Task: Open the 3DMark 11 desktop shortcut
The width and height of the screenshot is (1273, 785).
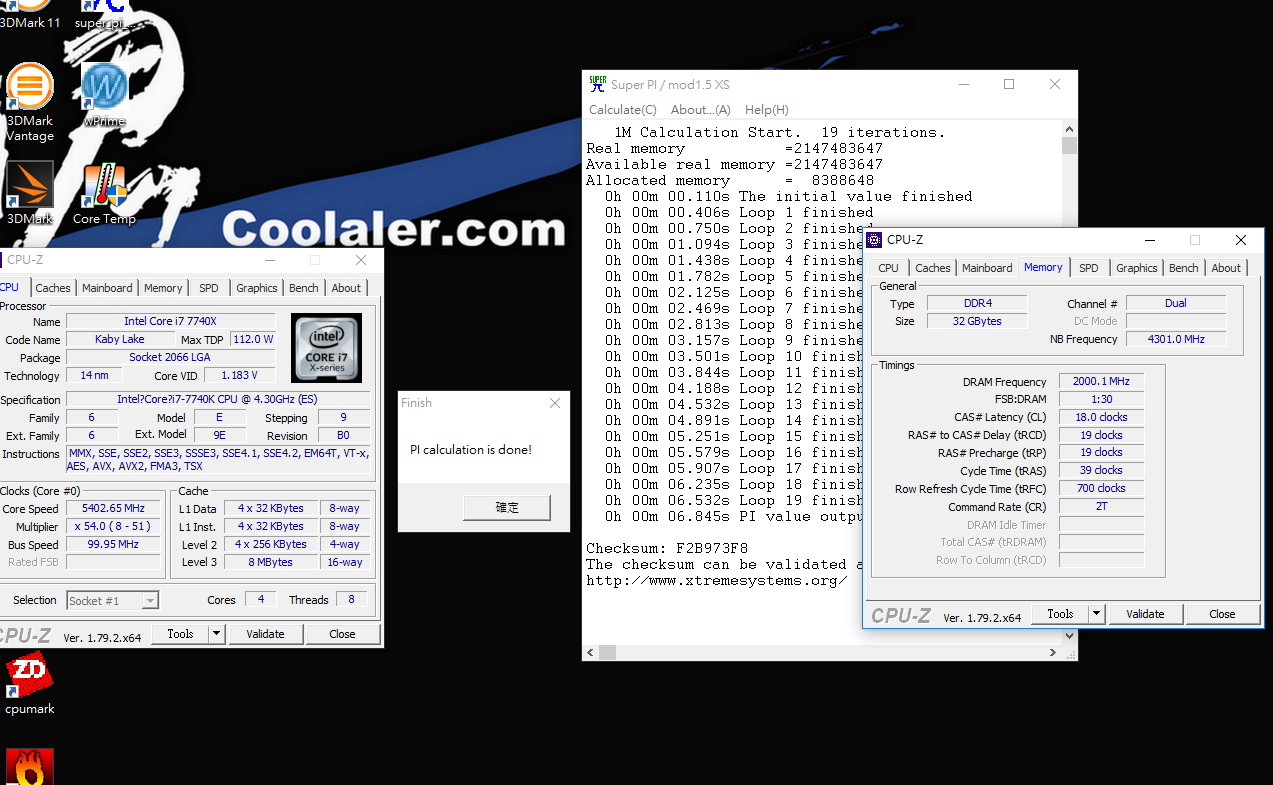Action: pyautogui.click(x=30, y=15)
